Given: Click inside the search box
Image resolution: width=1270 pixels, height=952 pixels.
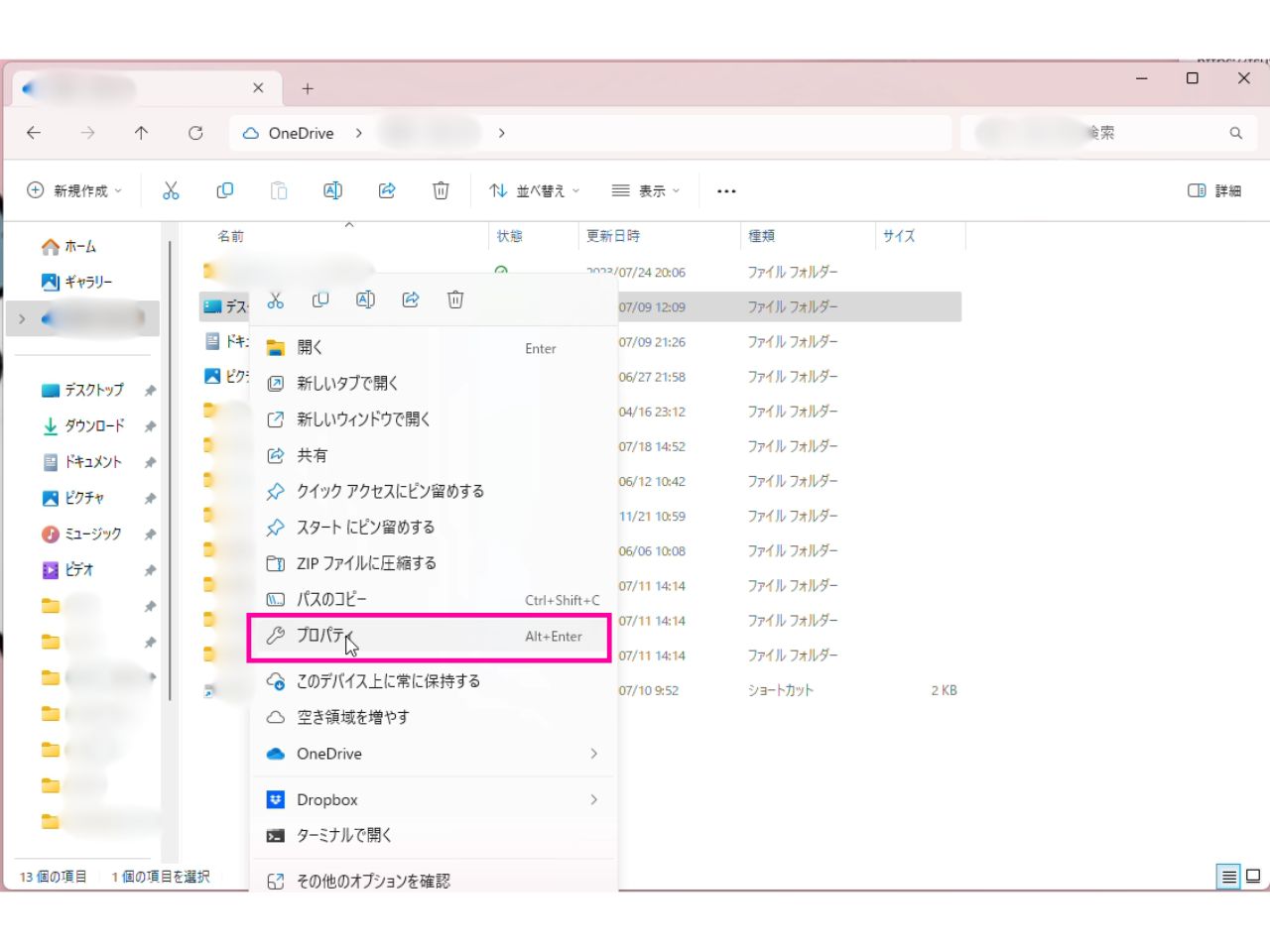Looking at the screenshot, I should 1101,132.
